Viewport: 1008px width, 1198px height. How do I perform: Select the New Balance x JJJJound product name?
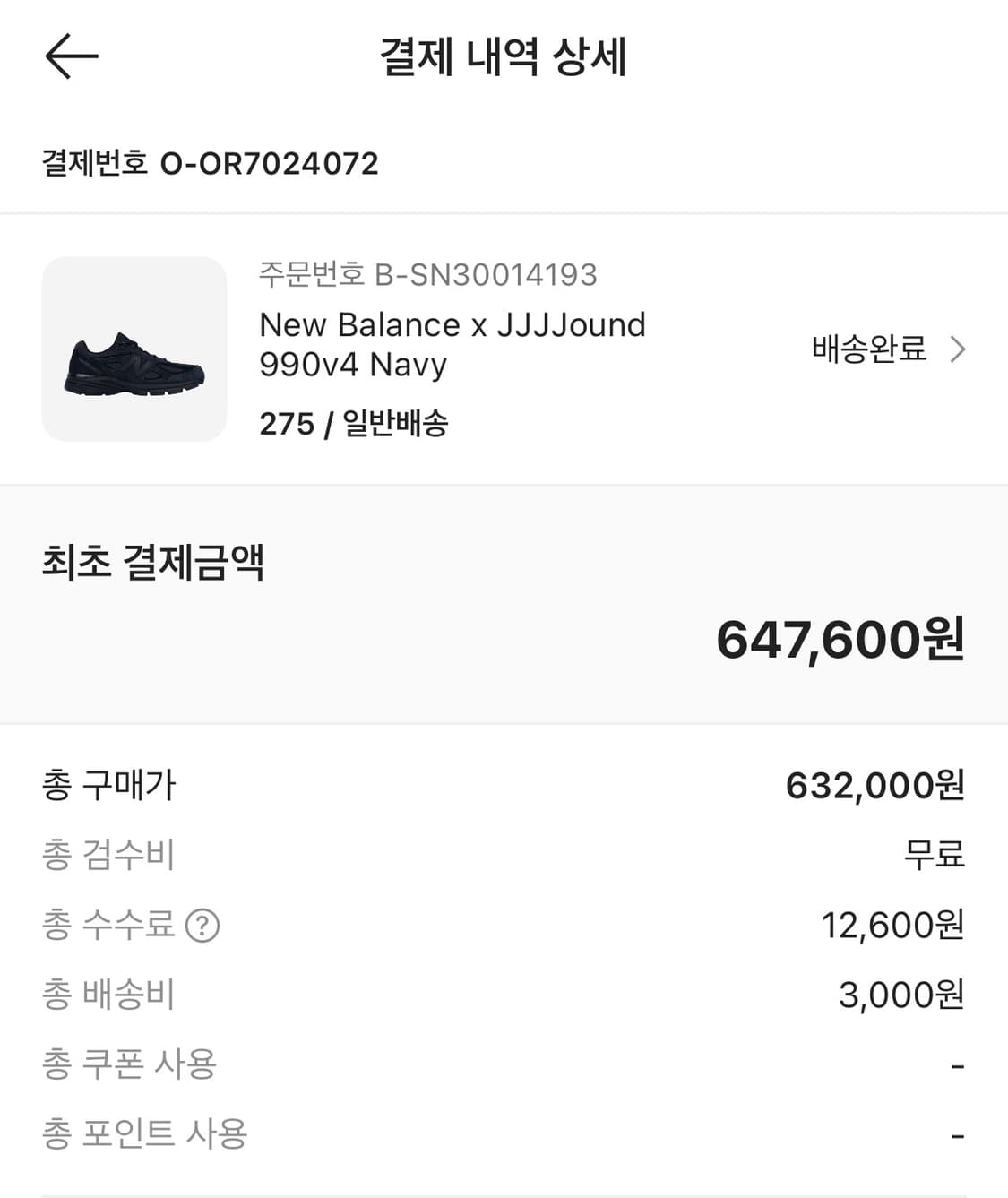[452, 344]
